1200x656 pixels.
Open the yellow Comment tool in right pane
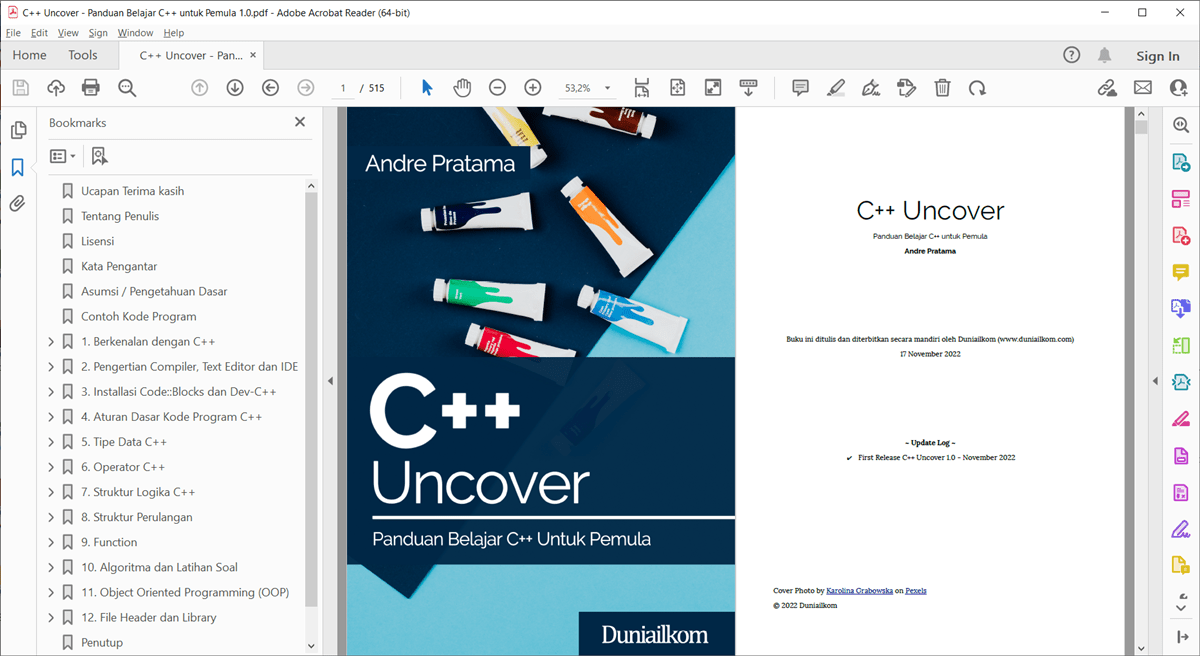(1181, 272)
